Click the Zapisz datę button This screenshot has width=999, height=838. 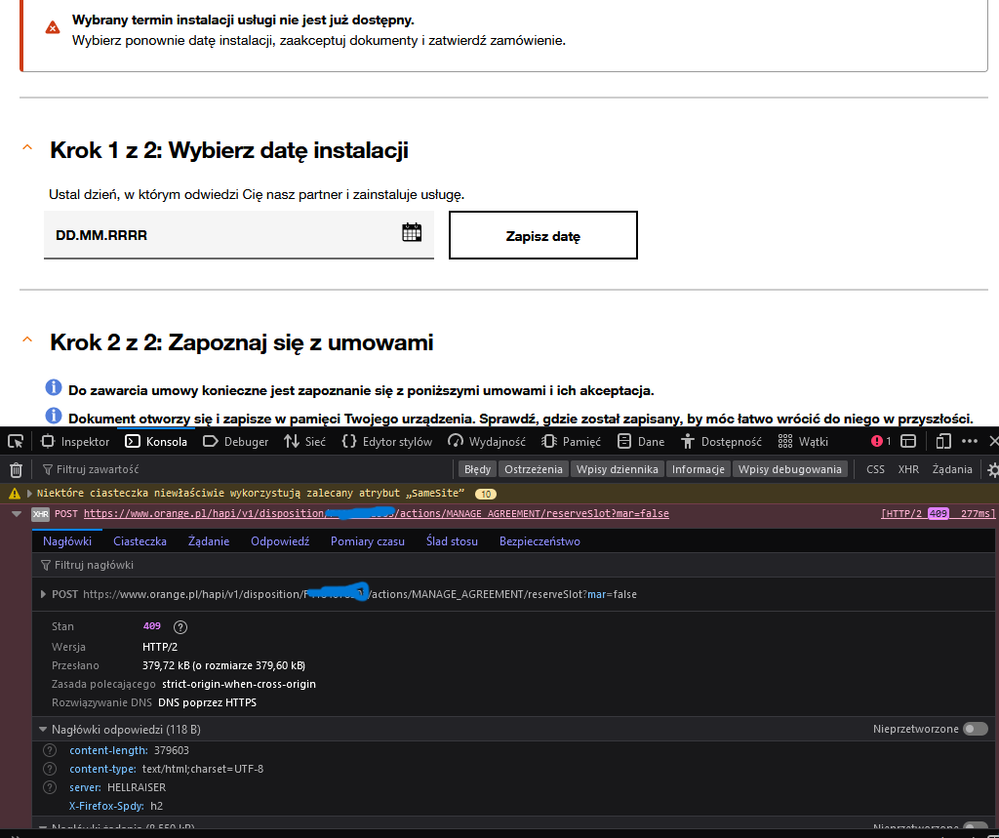[542, 236]
